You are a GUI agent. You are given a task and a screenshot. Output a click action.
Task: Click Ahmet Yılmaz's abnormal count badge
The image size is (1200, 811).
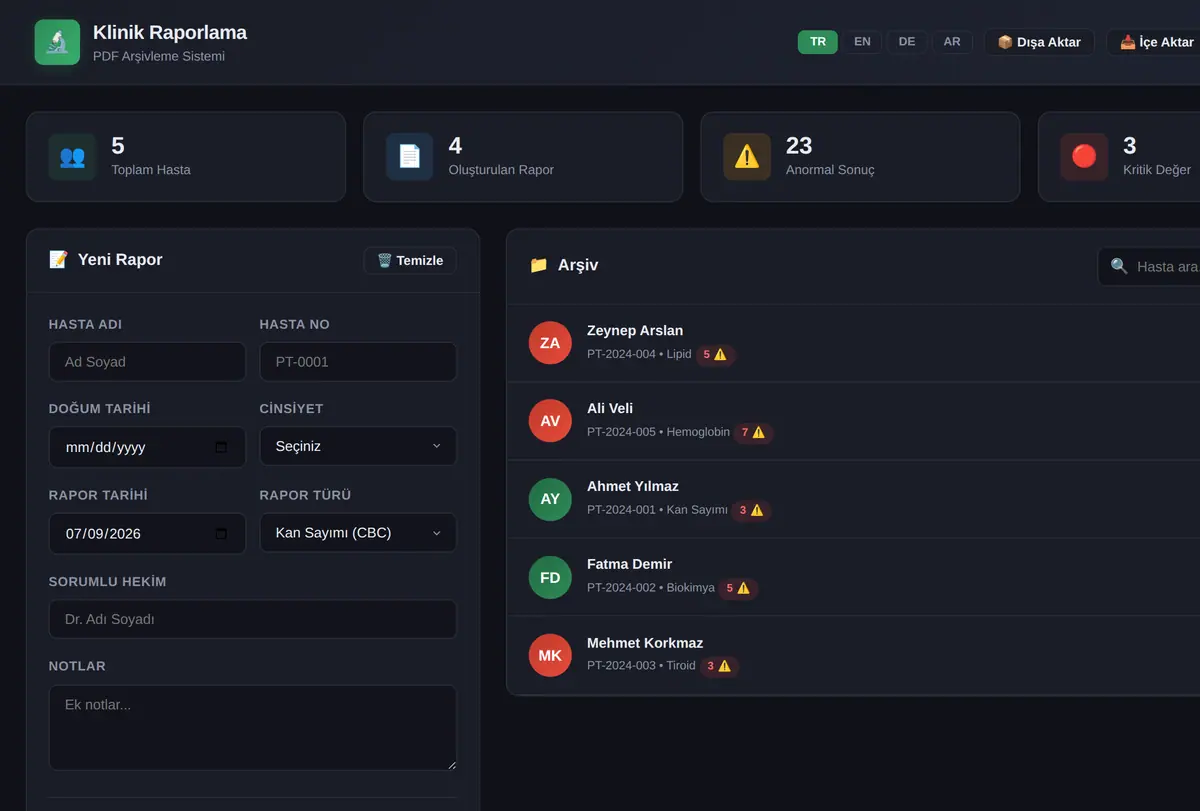tap(752, 510)
